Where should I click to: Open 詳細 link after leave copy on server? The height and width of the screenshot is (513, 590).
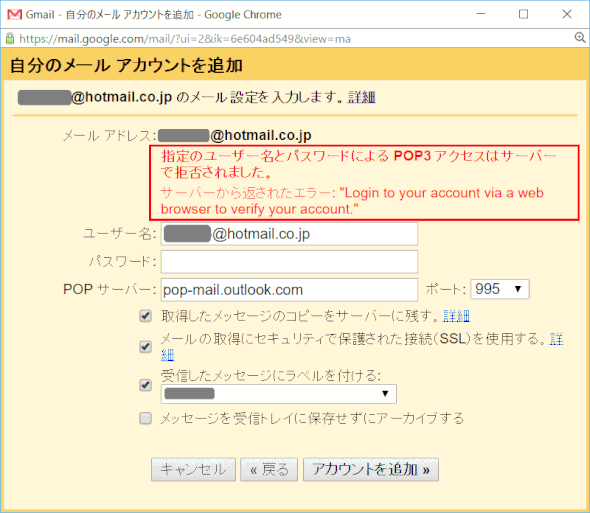[x=456, y=316]
